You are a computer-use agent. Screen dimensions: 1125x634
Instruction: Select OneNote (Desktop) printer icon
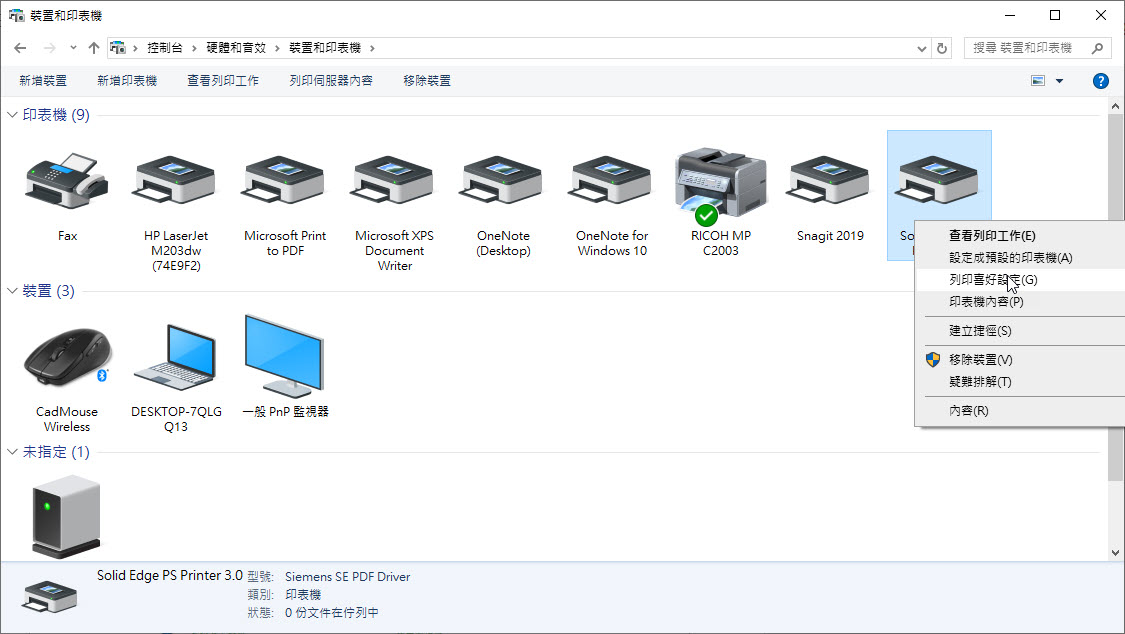pyautogui.click(x=503, y=181)
